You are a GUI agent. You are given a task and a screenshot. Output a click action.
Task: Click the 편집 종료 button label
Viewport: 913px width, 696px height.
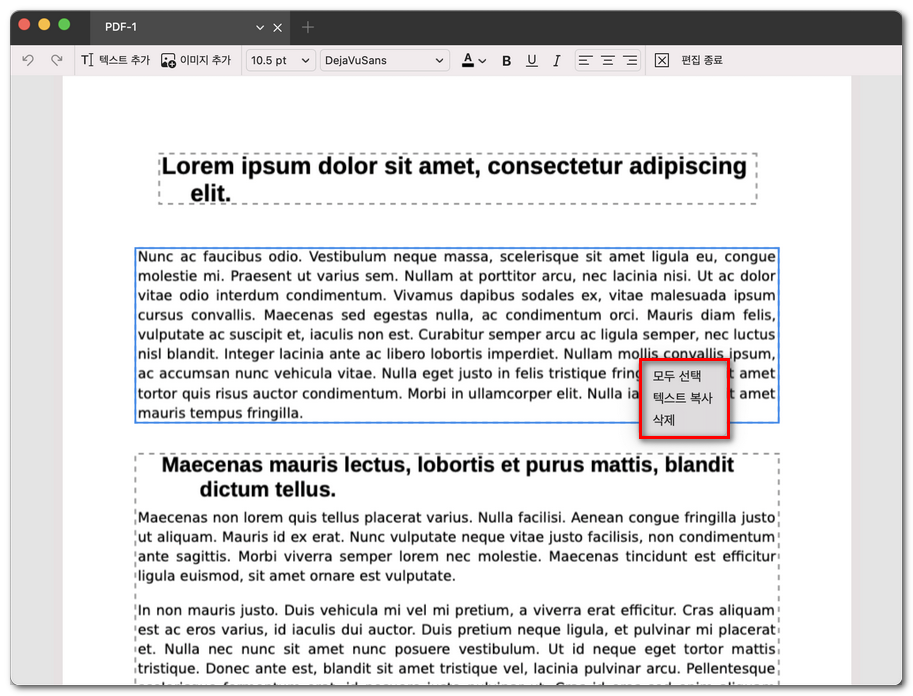702,61
